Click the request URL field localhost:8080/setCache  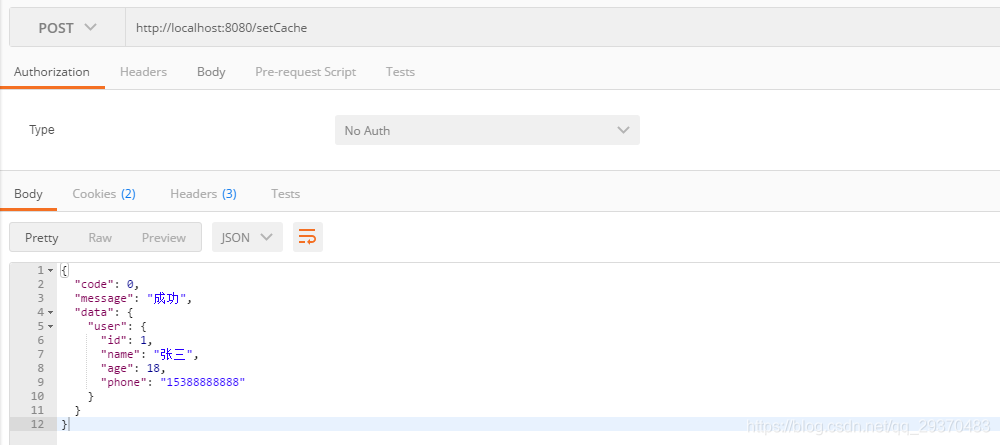[x=562, y=28]
